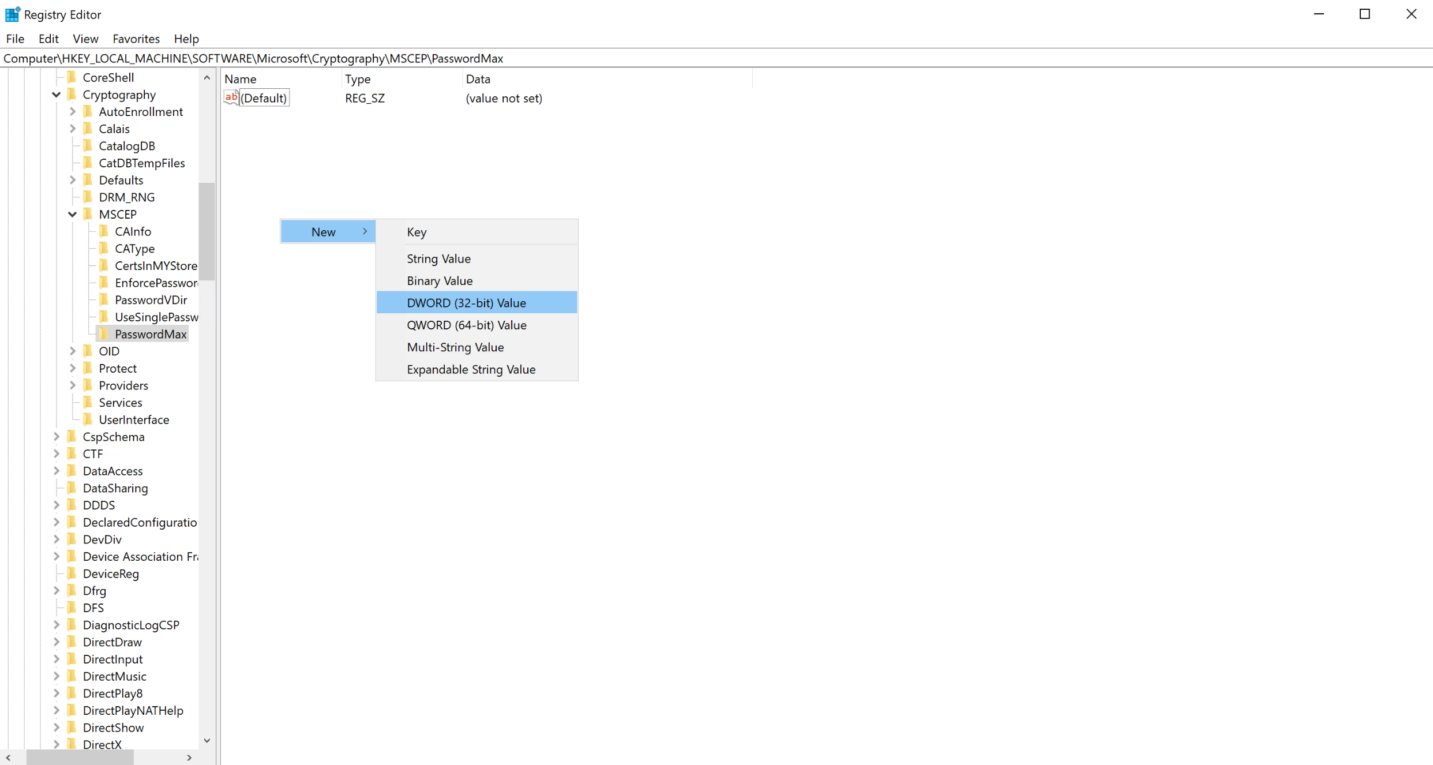Select Key from the New submenu
Viewport: 1433px width, 765px height.
click(x=416, y=231)
